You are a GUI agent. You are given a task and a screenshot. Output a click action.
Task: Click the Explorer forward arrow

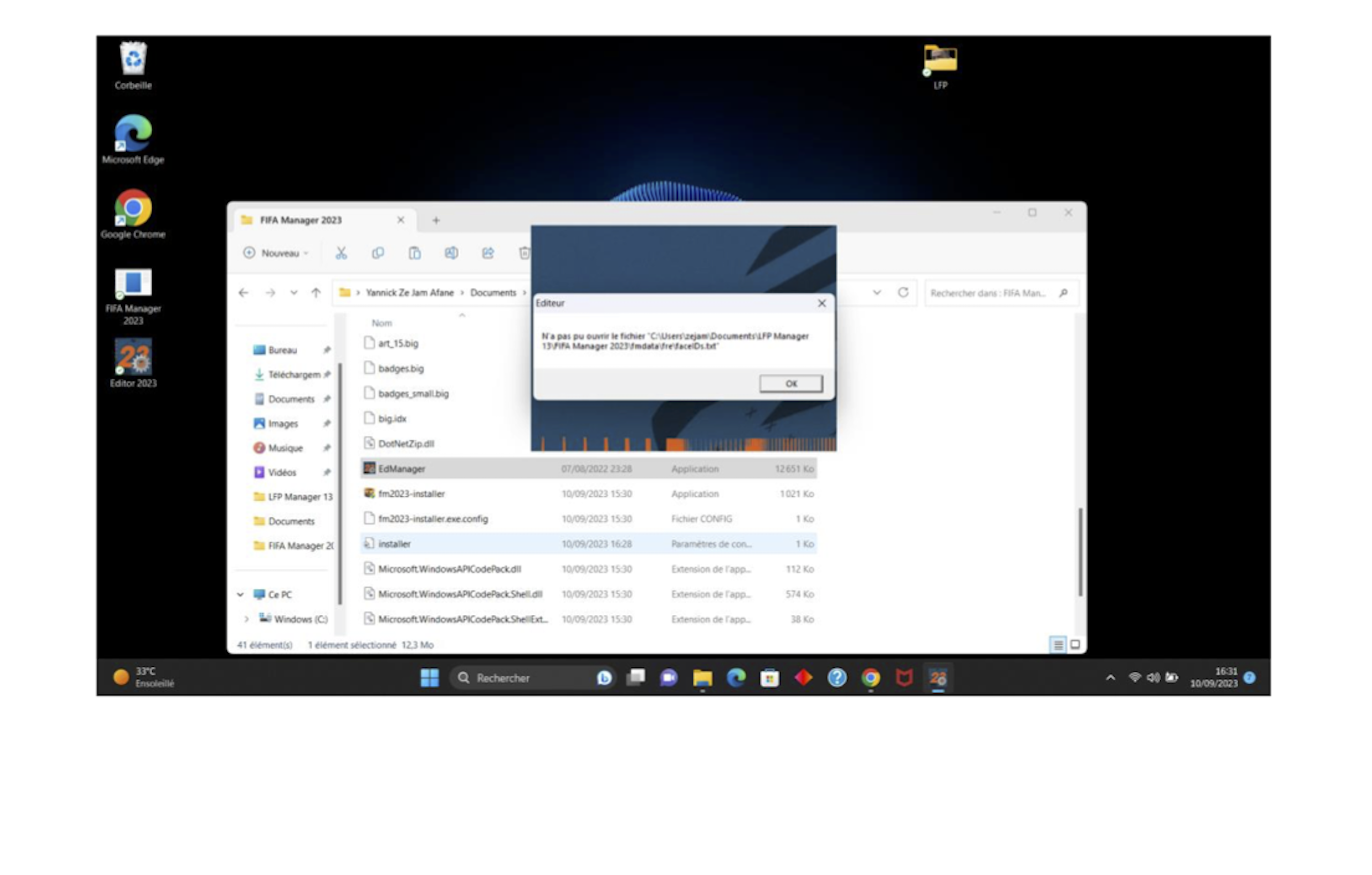pos(270,293)
